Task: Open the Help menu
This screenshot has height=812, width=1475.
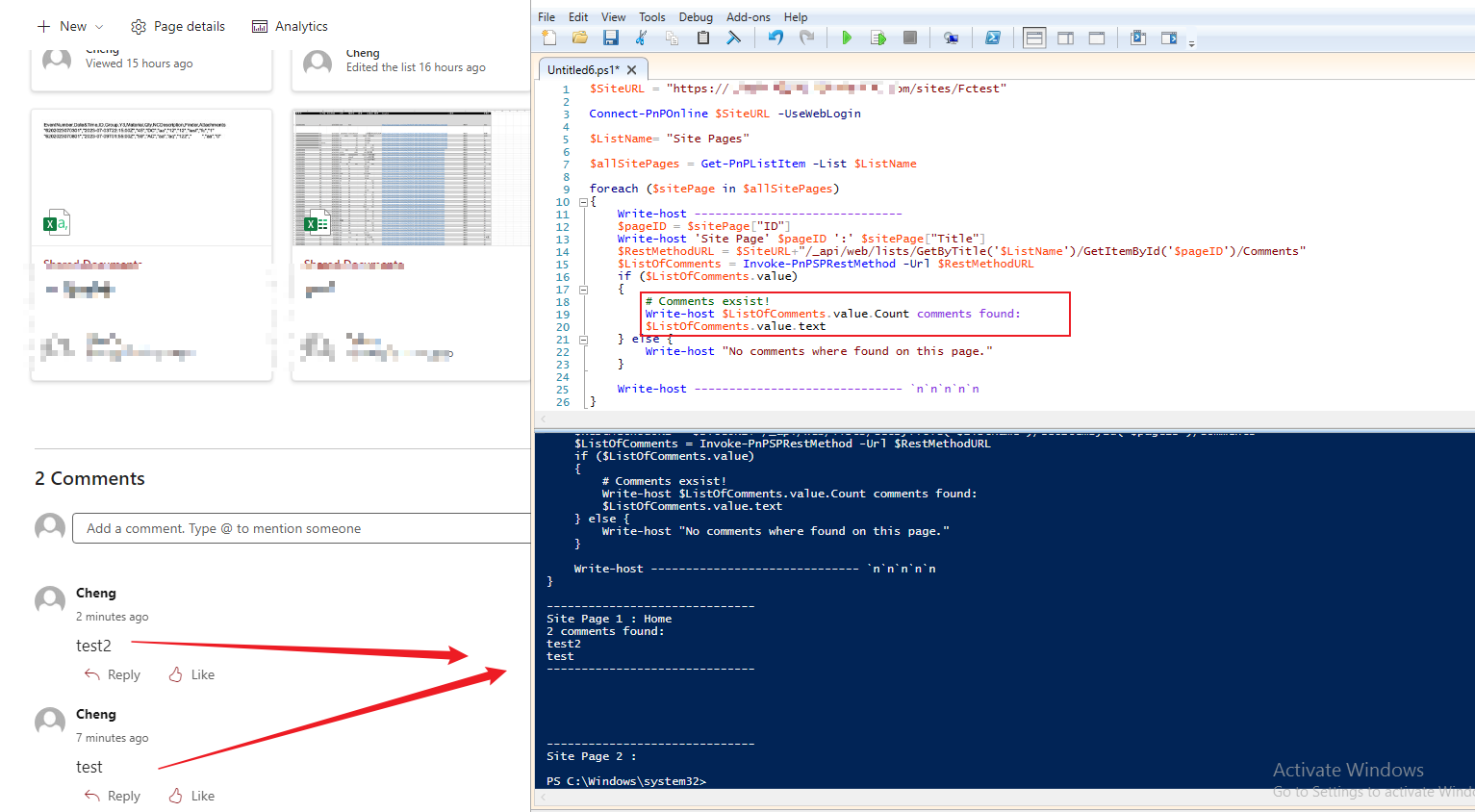Action: tap(796, 17)
